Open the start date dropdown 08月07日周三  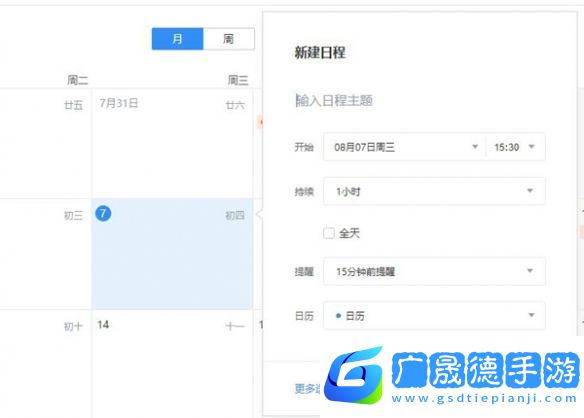tap(404, 147)
